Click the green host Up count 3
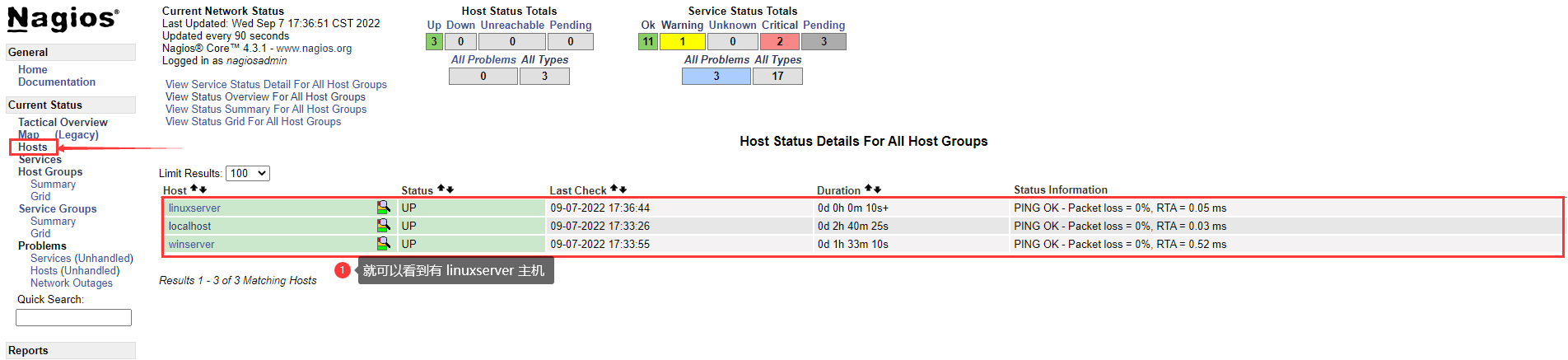 [434, 41]
